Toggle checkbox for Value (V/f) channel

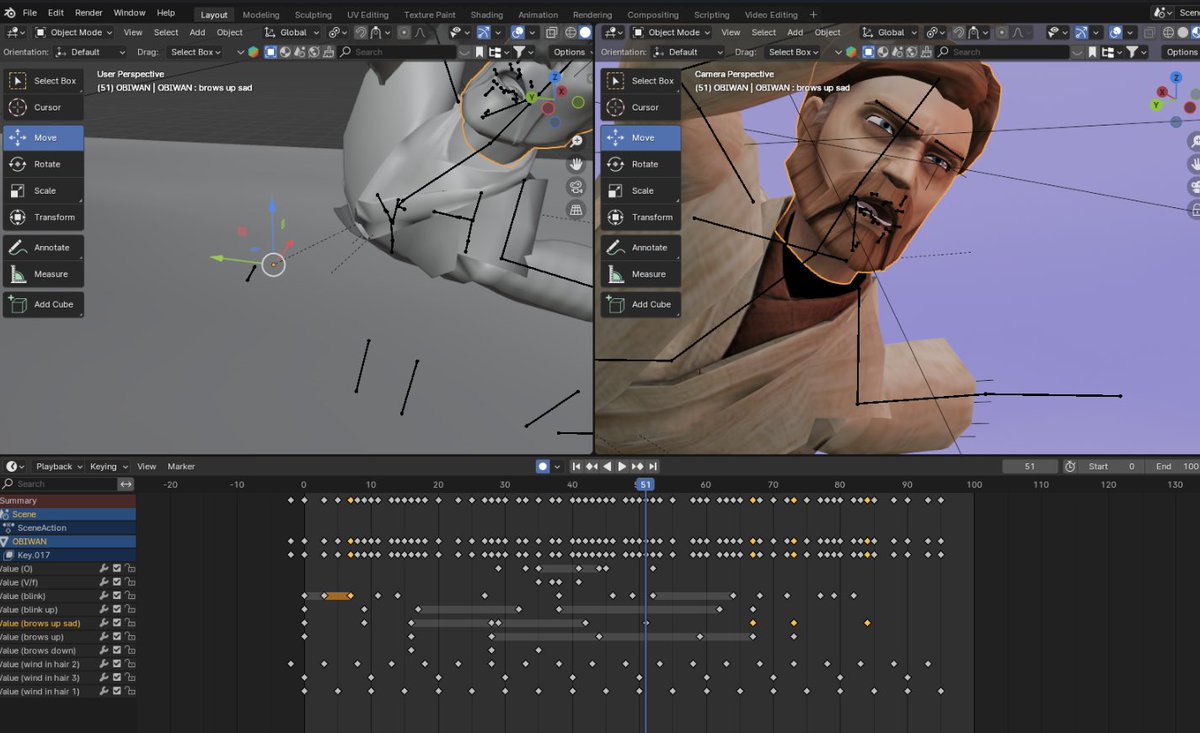(117, 582)
